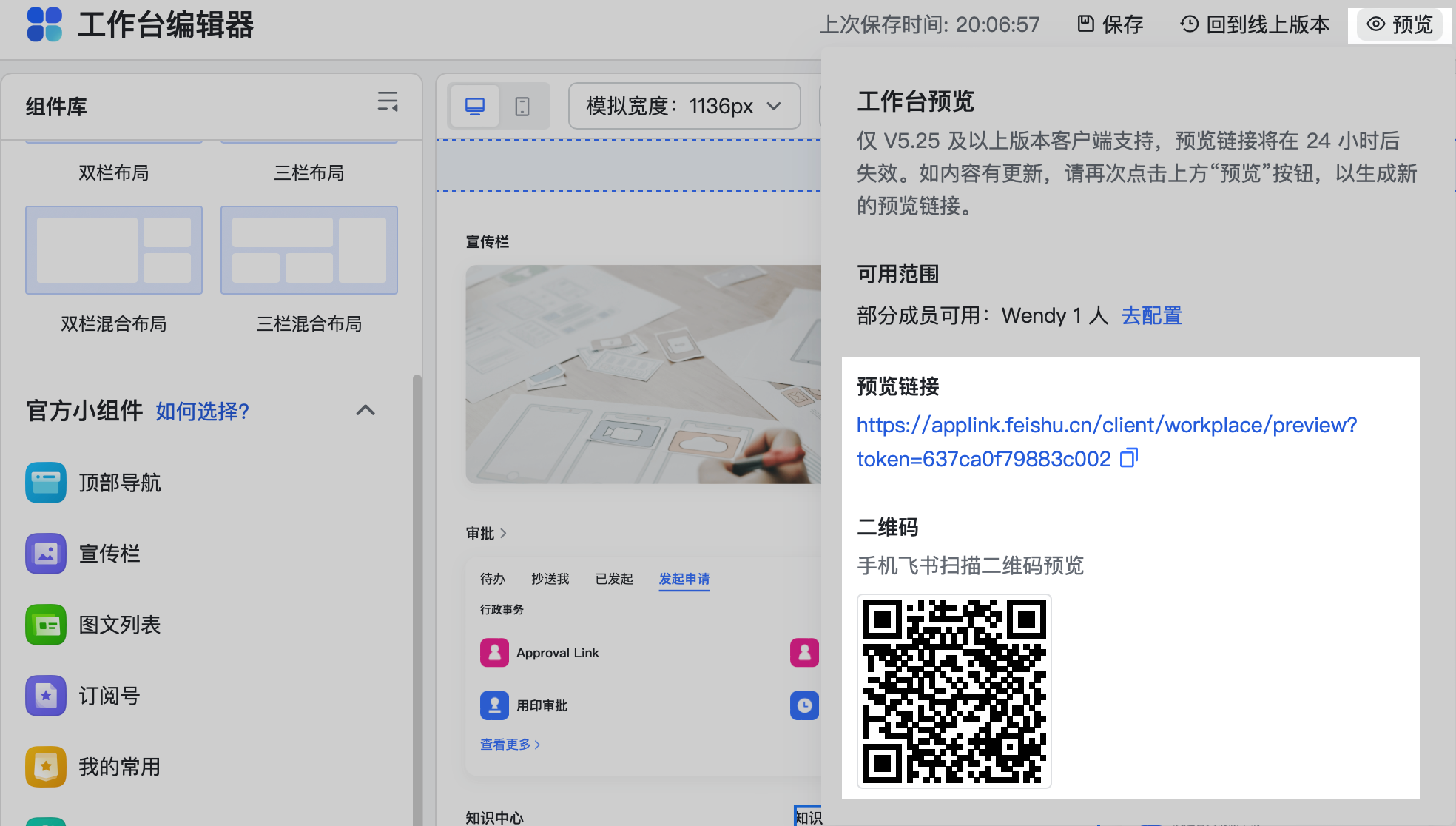The image size is (1456, 826).
Task: Click the 用印审批 icon
Action: pyautogui.click(x=494, y=705)
